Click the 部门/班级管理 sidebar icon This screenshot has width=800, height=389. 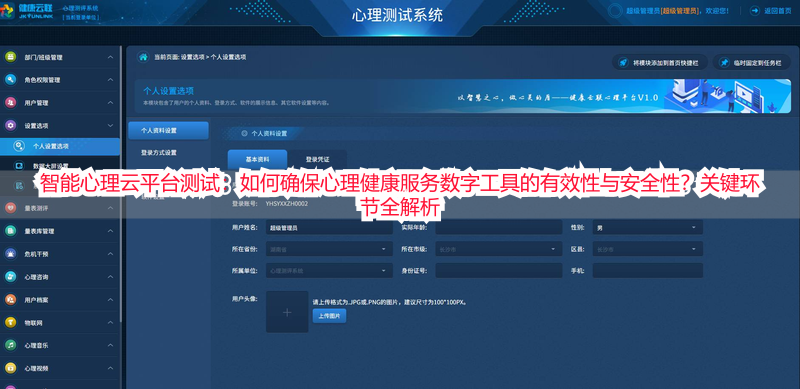click(x=10, y=57)
